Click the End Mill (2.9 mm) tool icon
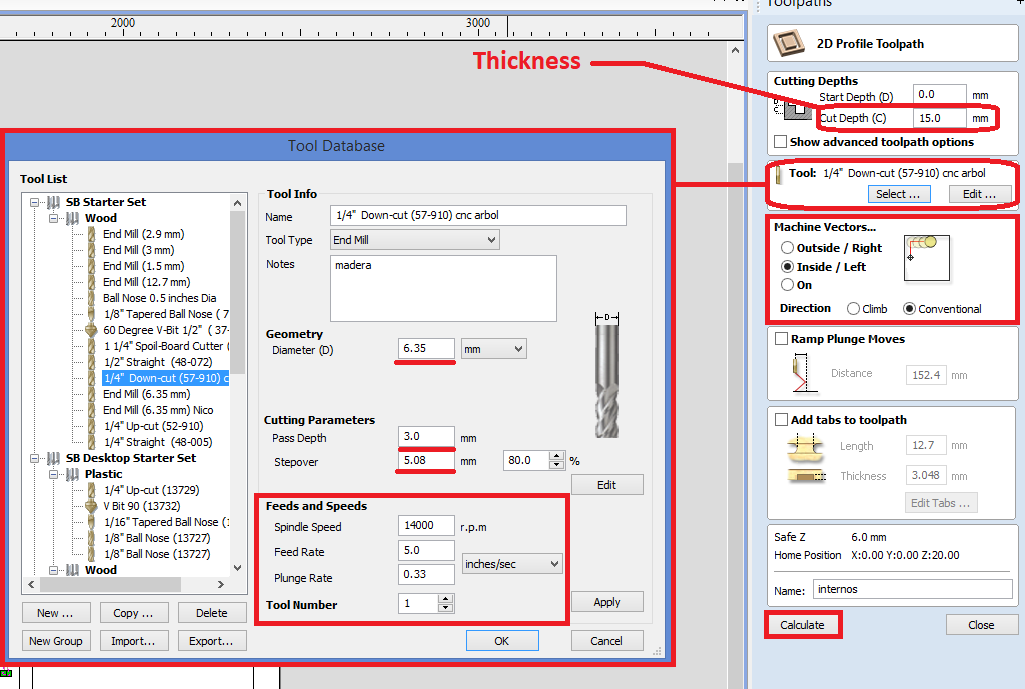The image size is (1025, 689). click(92, 234)
